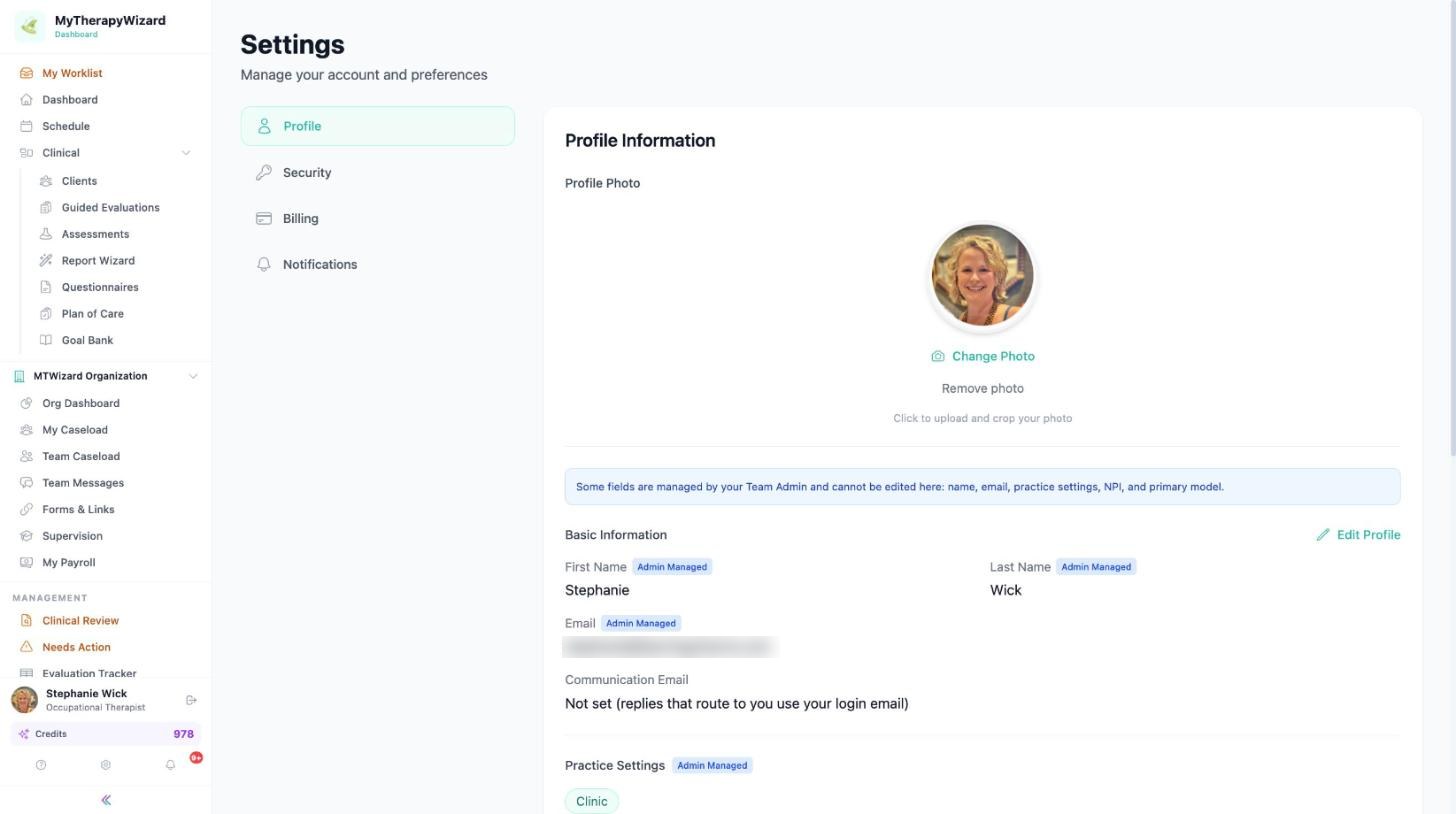The image size is (1456, 814).
Task: Click Remove photo
Action: [x=983, y=388]
